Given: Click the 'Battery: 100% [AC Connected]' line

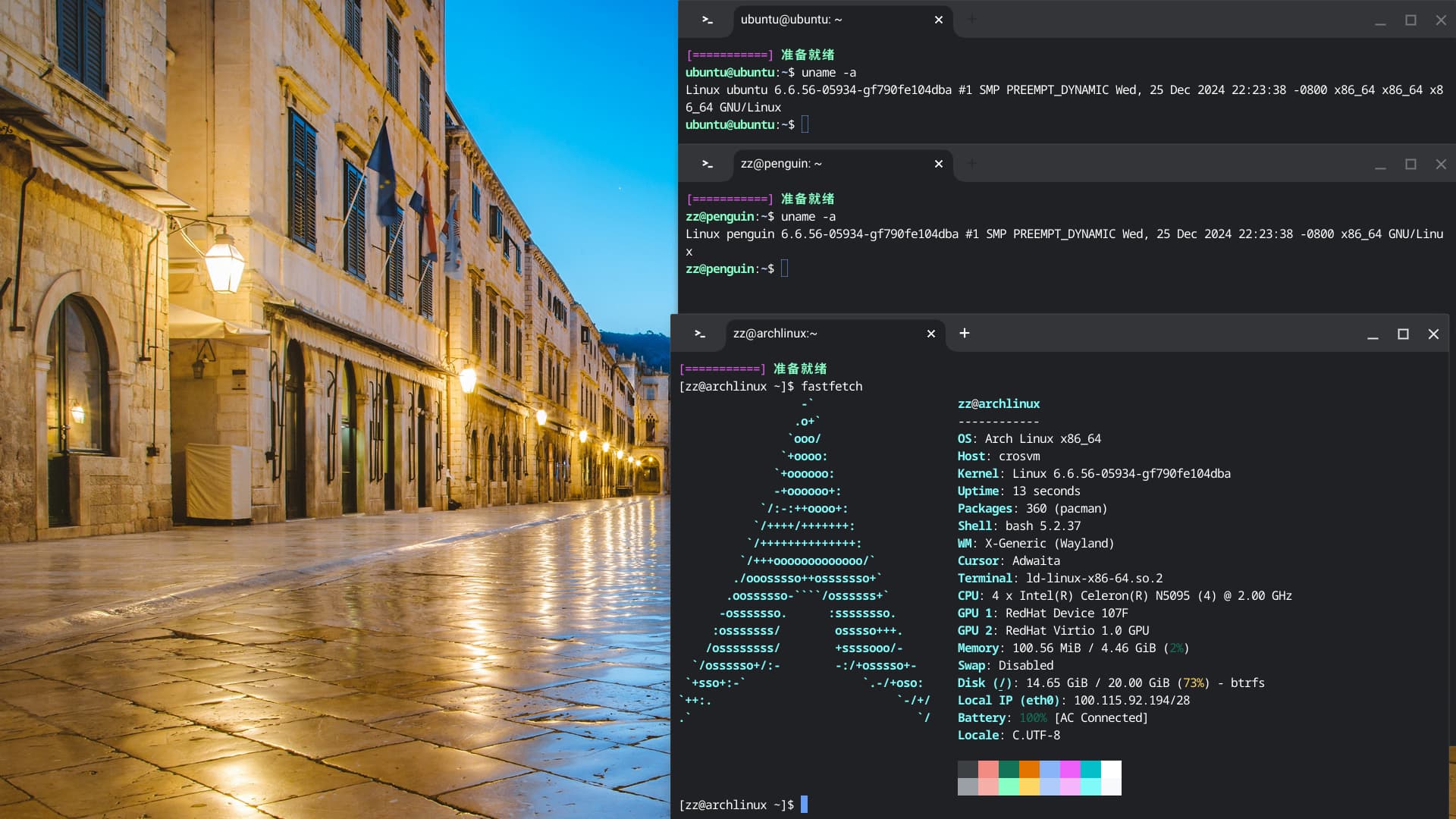Looking at the screenshot, I should coord(1053,717).
